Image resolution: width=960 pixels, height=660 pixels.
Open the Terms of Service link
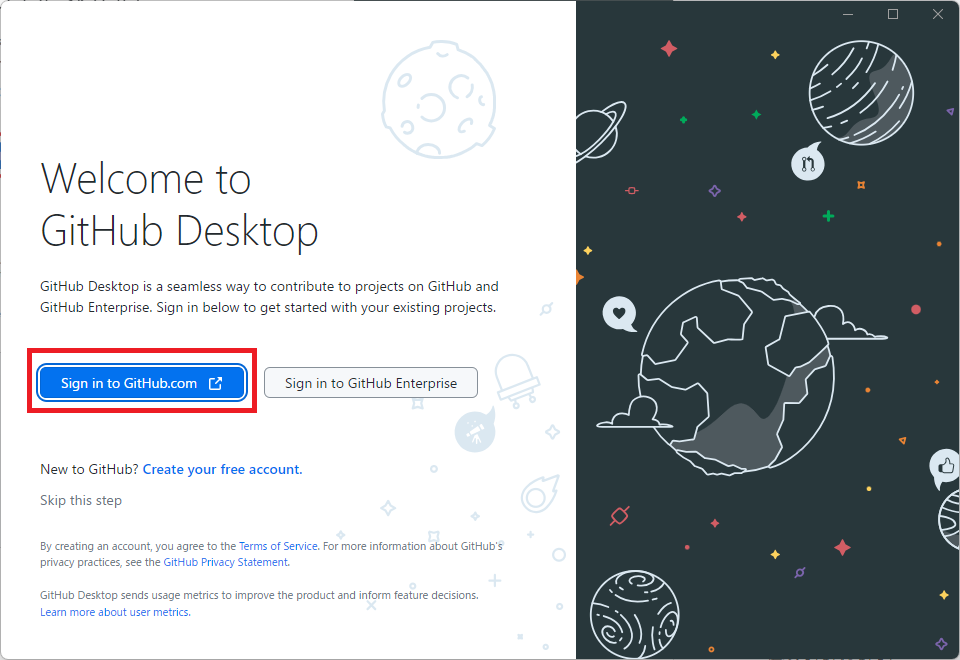pyautogui.click(x=278, y=546)
